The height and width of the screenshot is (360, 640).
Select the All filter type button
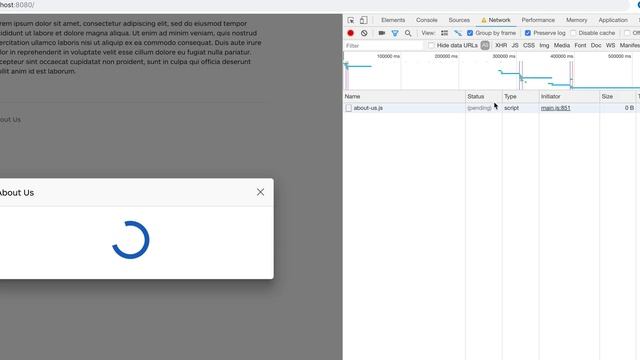[485, 45]
